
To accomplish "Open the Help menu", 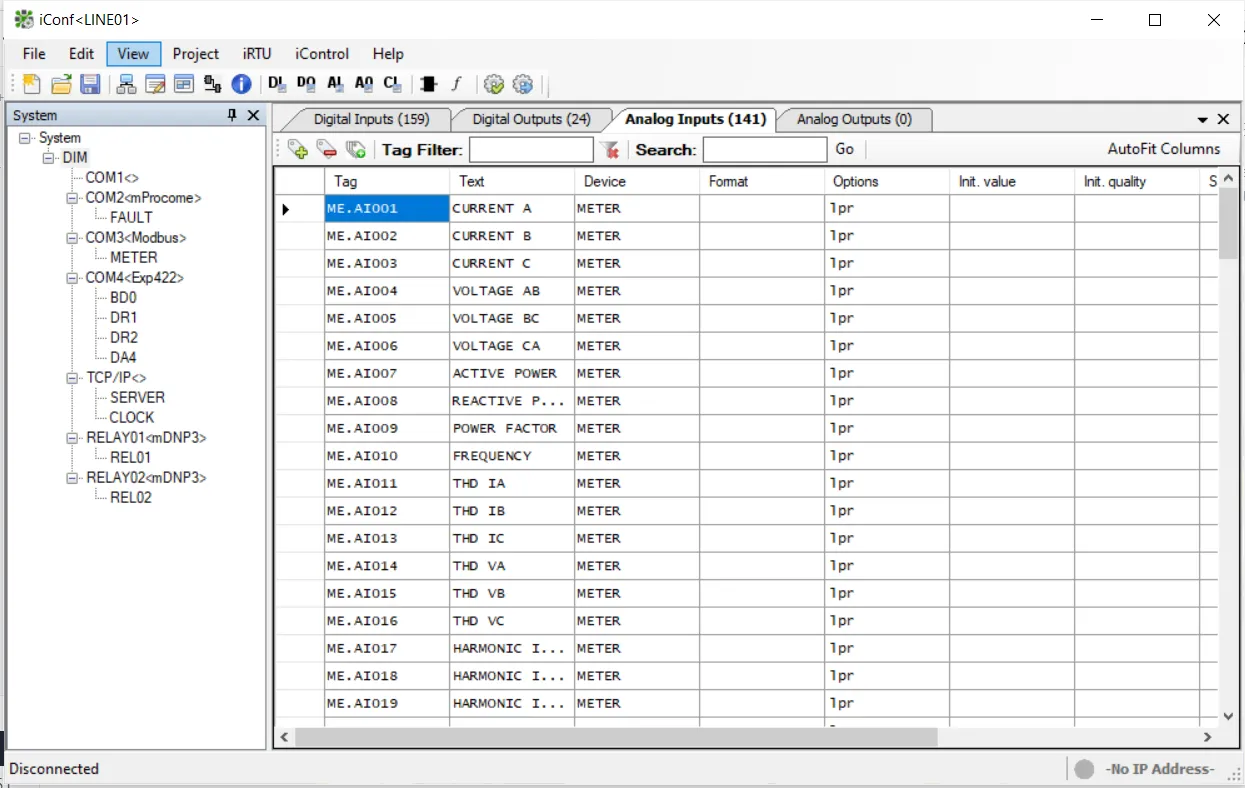I will [x=388, y=54].
